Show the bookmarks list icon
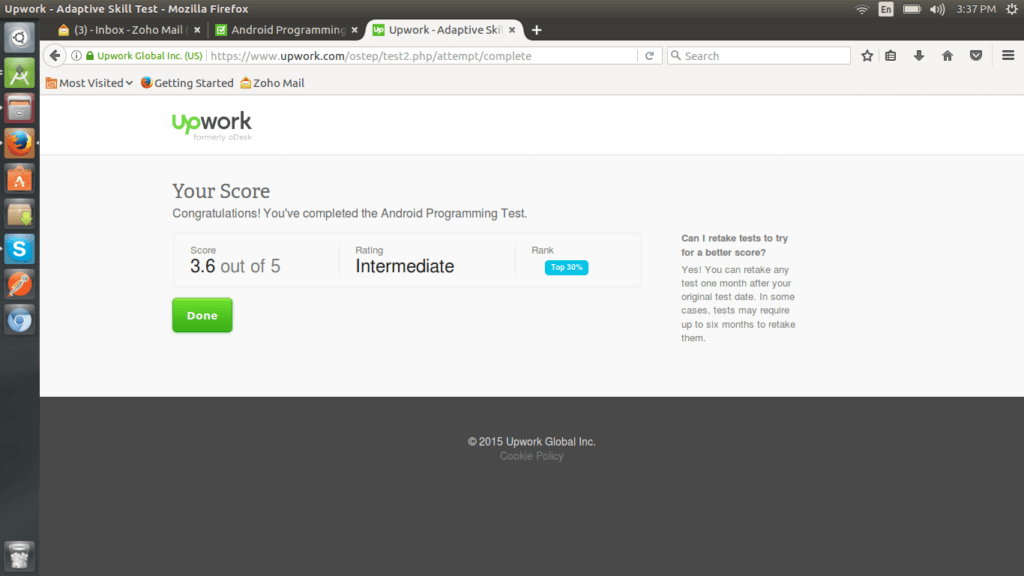Image resolution: width=1024 pixels, height=576 pixels. tap(891, 56)
